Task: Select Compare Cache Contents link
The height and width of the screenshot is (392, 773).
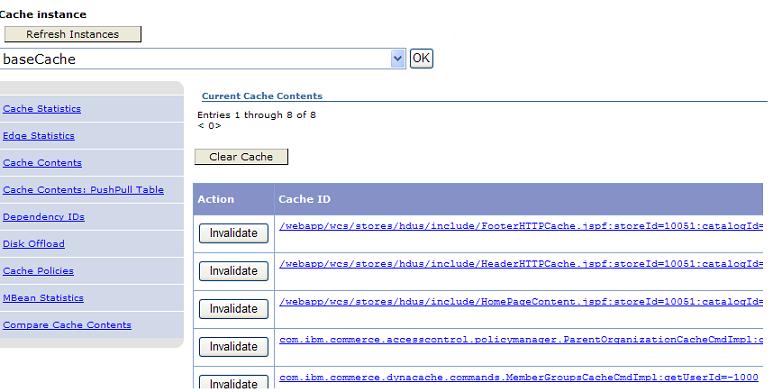Action: pos(67,325)
